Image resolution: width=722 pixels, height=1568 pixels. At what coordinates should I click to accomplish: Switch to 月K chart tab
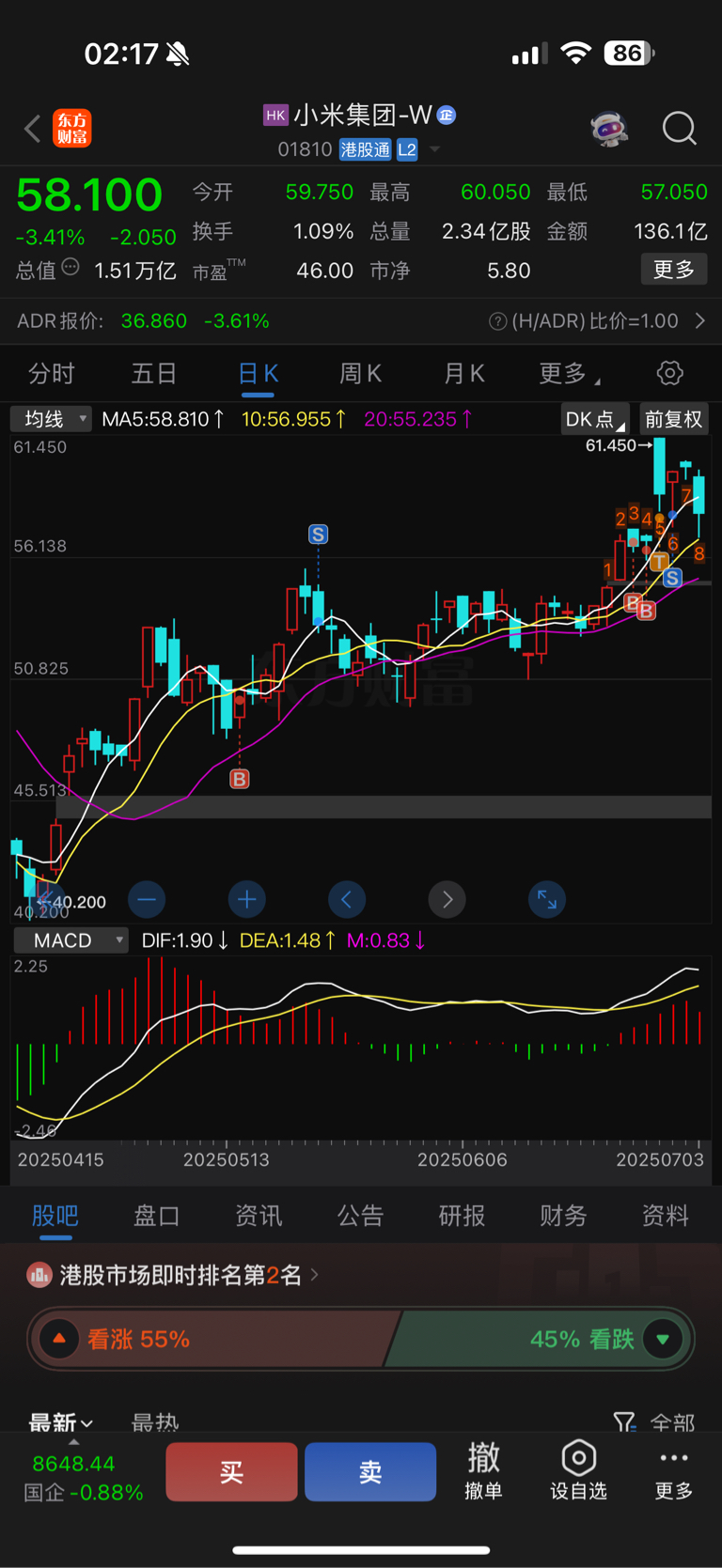pyautogui.click(x=463, y=374)
